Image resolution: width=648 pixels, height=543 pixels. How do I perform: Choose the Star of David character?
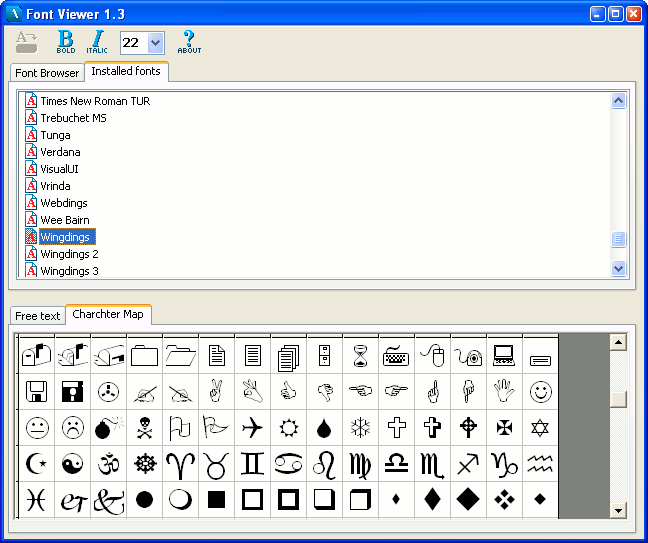tap(540, 428)
